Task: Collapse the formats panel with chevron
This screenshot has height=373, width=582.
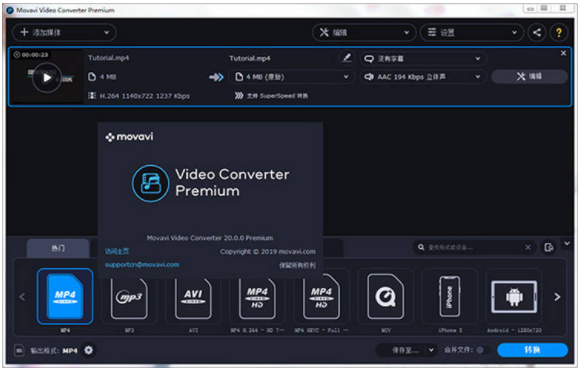Action: click(x=567, y=243)
